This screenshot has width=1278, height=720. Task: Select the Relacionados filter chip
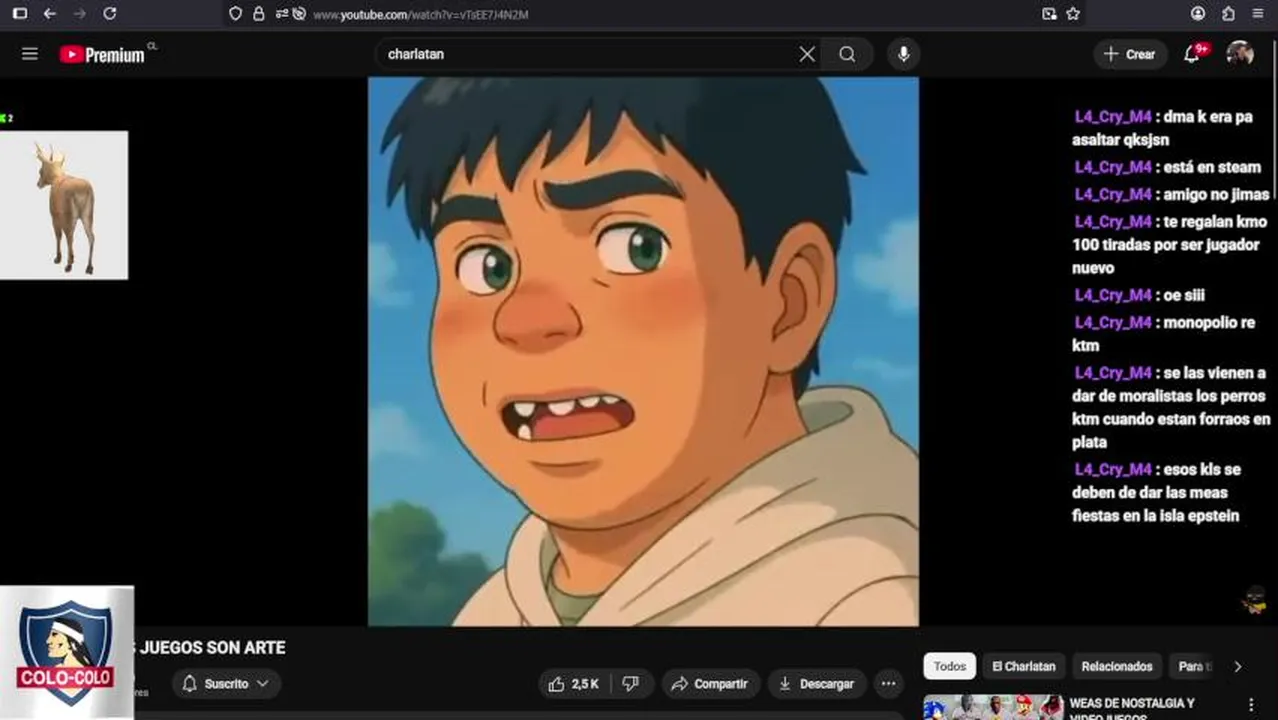pos(1117,666)
